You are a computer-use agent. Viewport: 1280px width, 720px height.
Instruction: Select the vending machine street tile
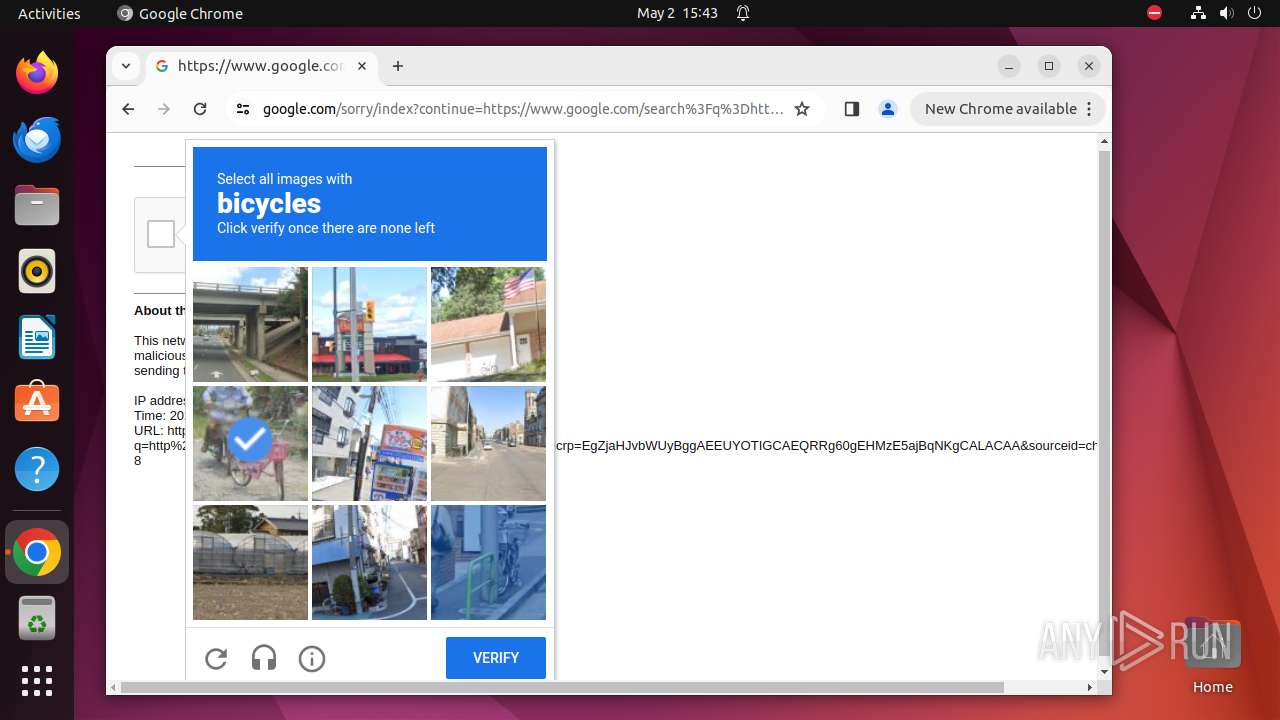point(369,443)
